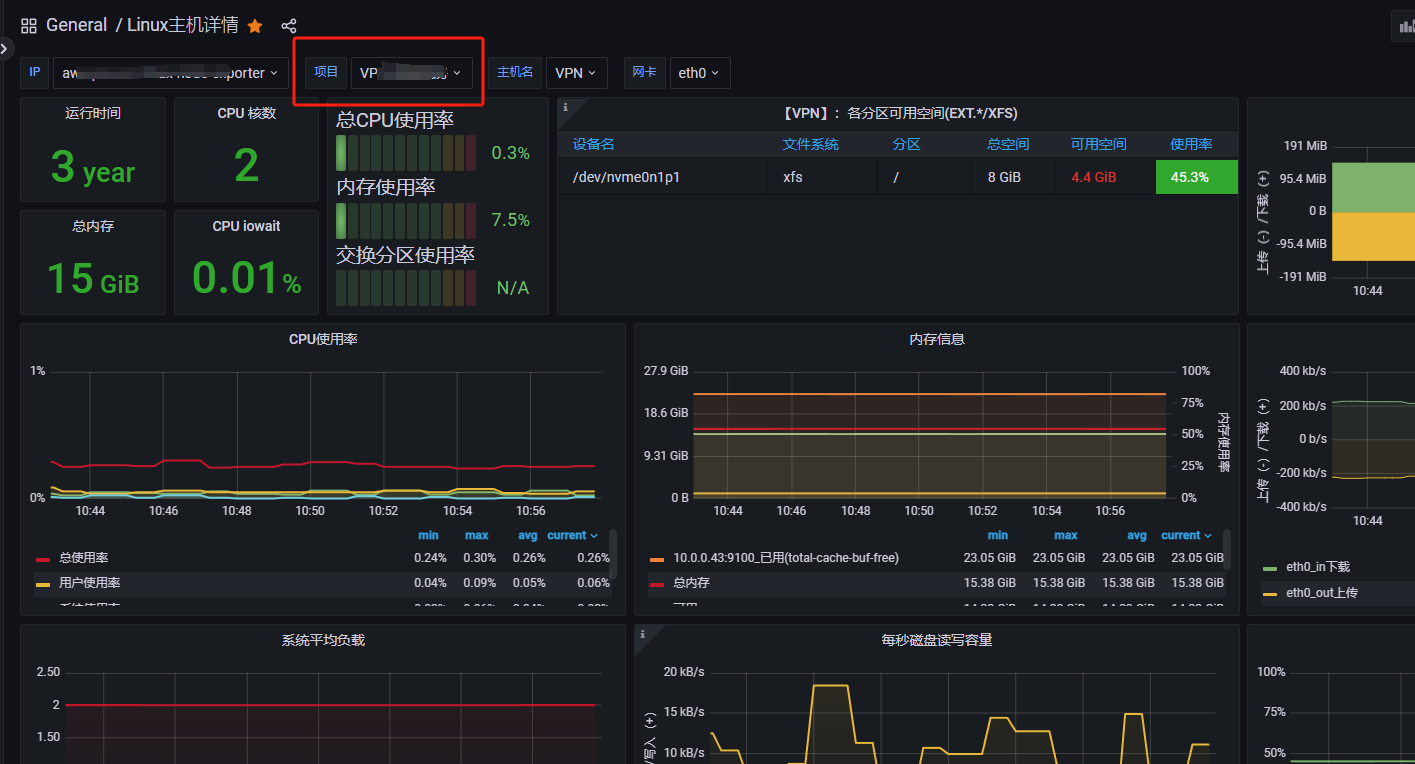
Task: Sort CPU legend by current column
Action: pyautogui.click(x=572, y=535)
